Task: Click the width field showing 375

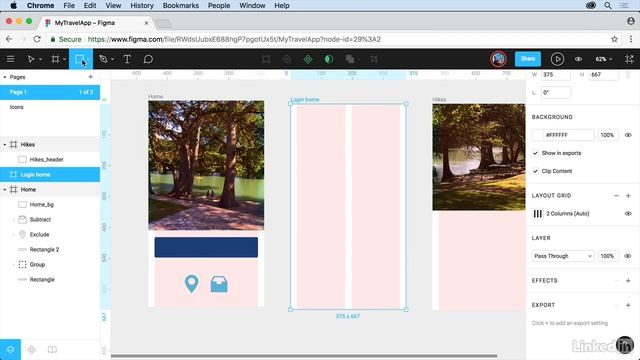Action: 556,75
